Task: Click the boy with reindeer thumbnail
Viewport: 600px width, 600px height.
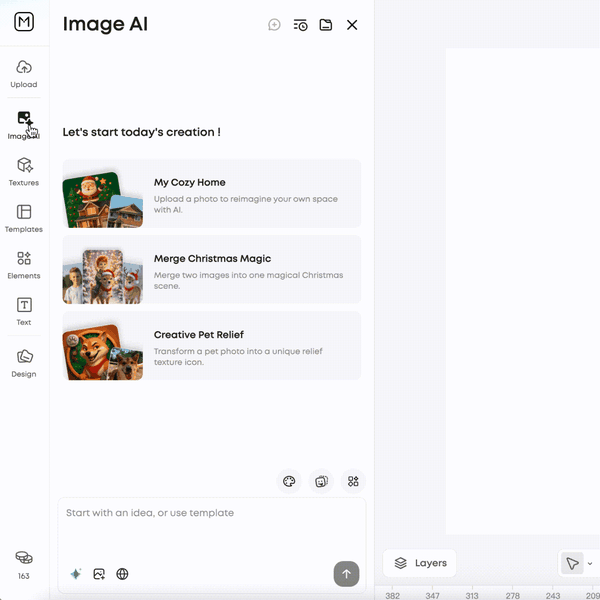Action: (103, 276)
